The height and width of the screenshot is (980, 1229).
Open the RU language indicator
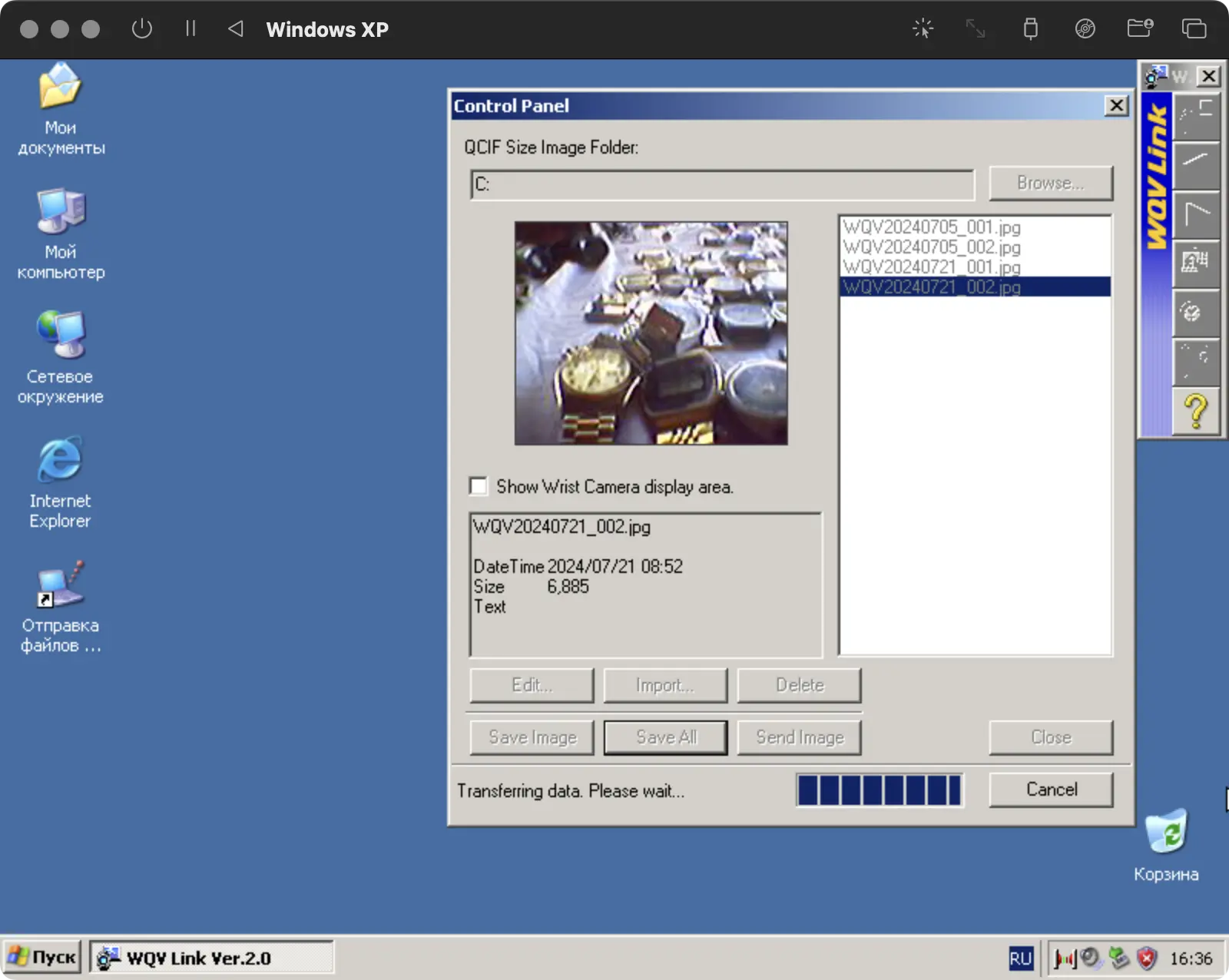(x=1021, y=958)
